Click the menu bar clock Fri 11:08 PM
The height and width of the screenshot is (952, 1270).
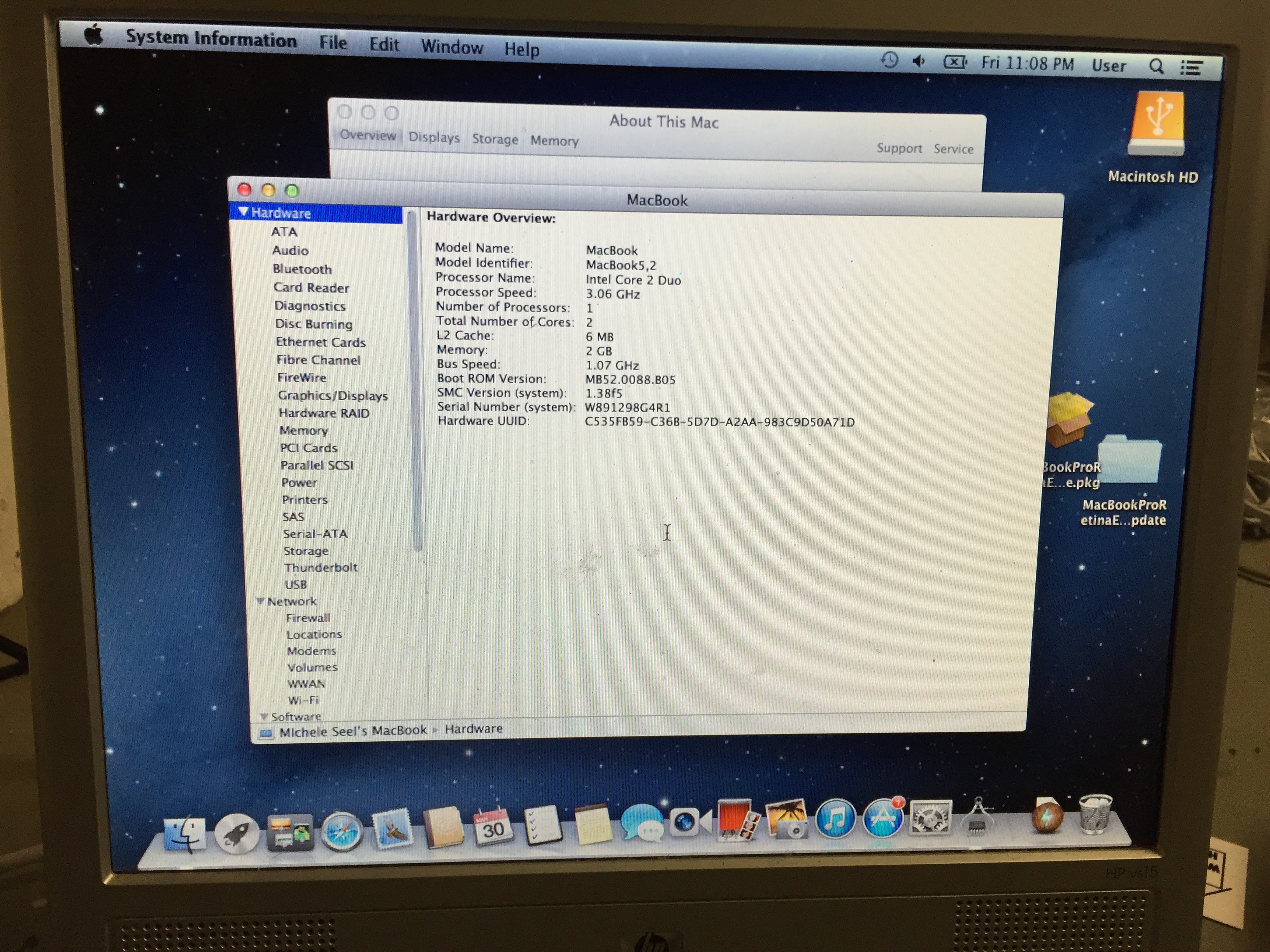1027,64
